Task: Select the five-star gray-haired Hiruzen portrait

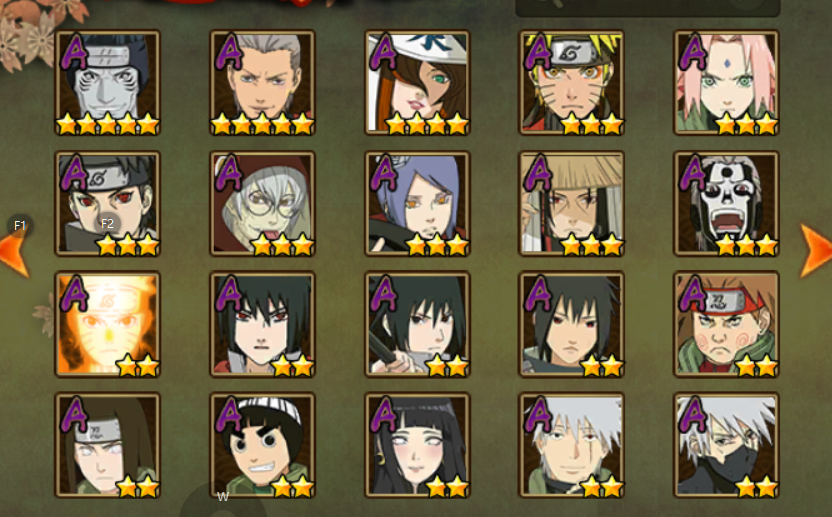Action: (262, 83)
